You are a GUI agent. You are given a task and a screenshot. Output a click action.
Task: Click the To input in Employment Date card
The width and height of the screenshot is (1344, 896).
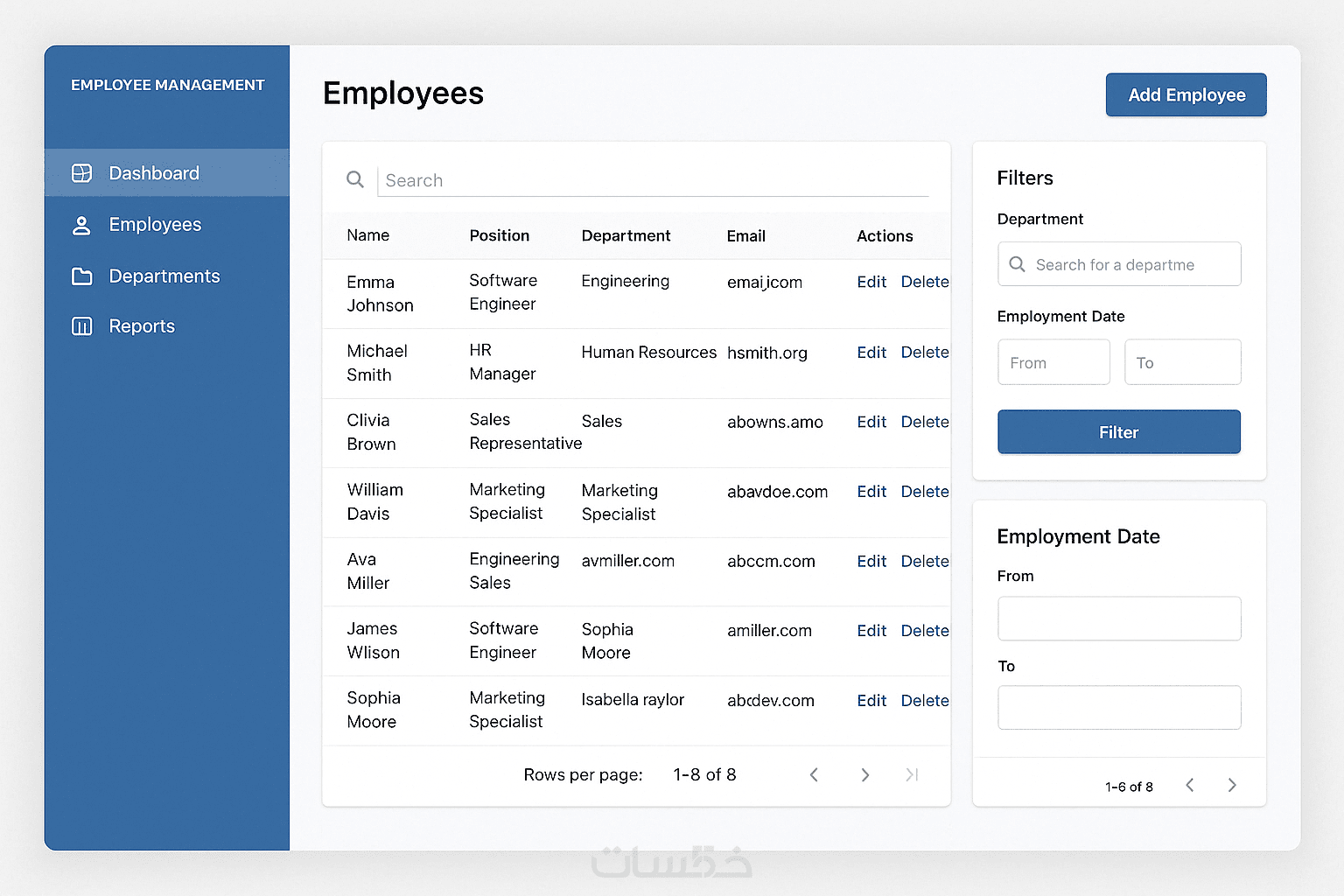(1119, 707)
